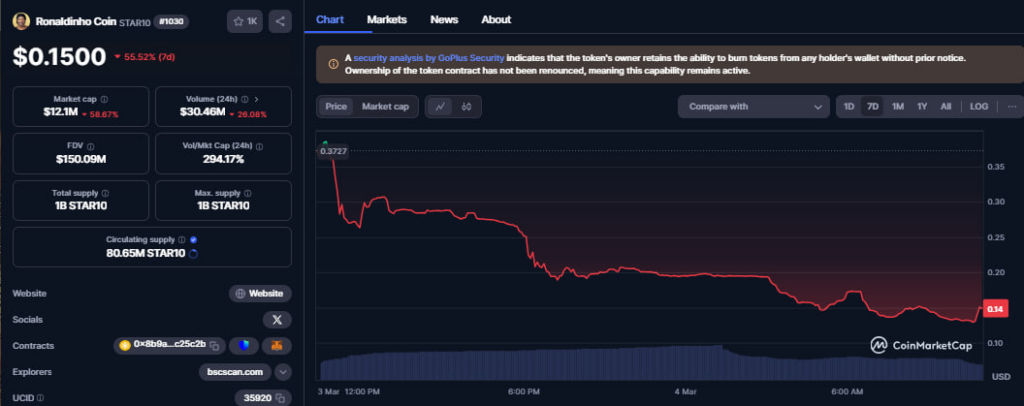The height and width of the screenshot is (406, 1024).
Task: Click the Ronaldinho Coin avatar icon
Action: pyautogui.click(x=21, y=22)
